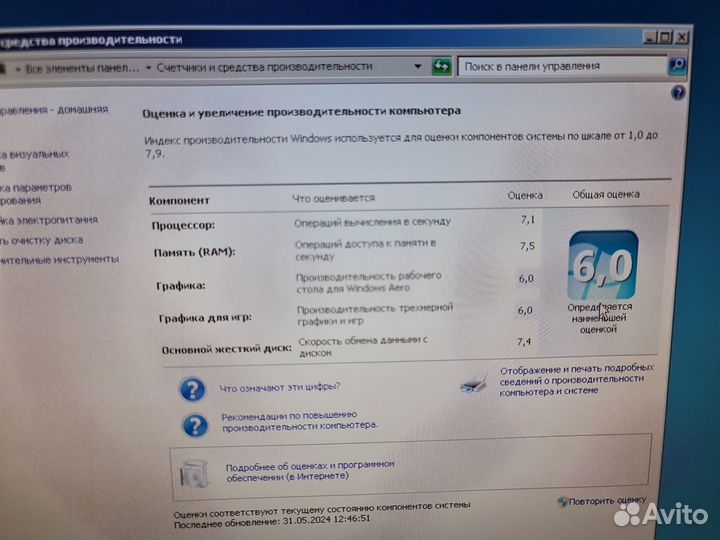The width and height of the screenshot is (720, 540).
Task: Click the processor score 7,1
Action: click(x=528, y=220)
